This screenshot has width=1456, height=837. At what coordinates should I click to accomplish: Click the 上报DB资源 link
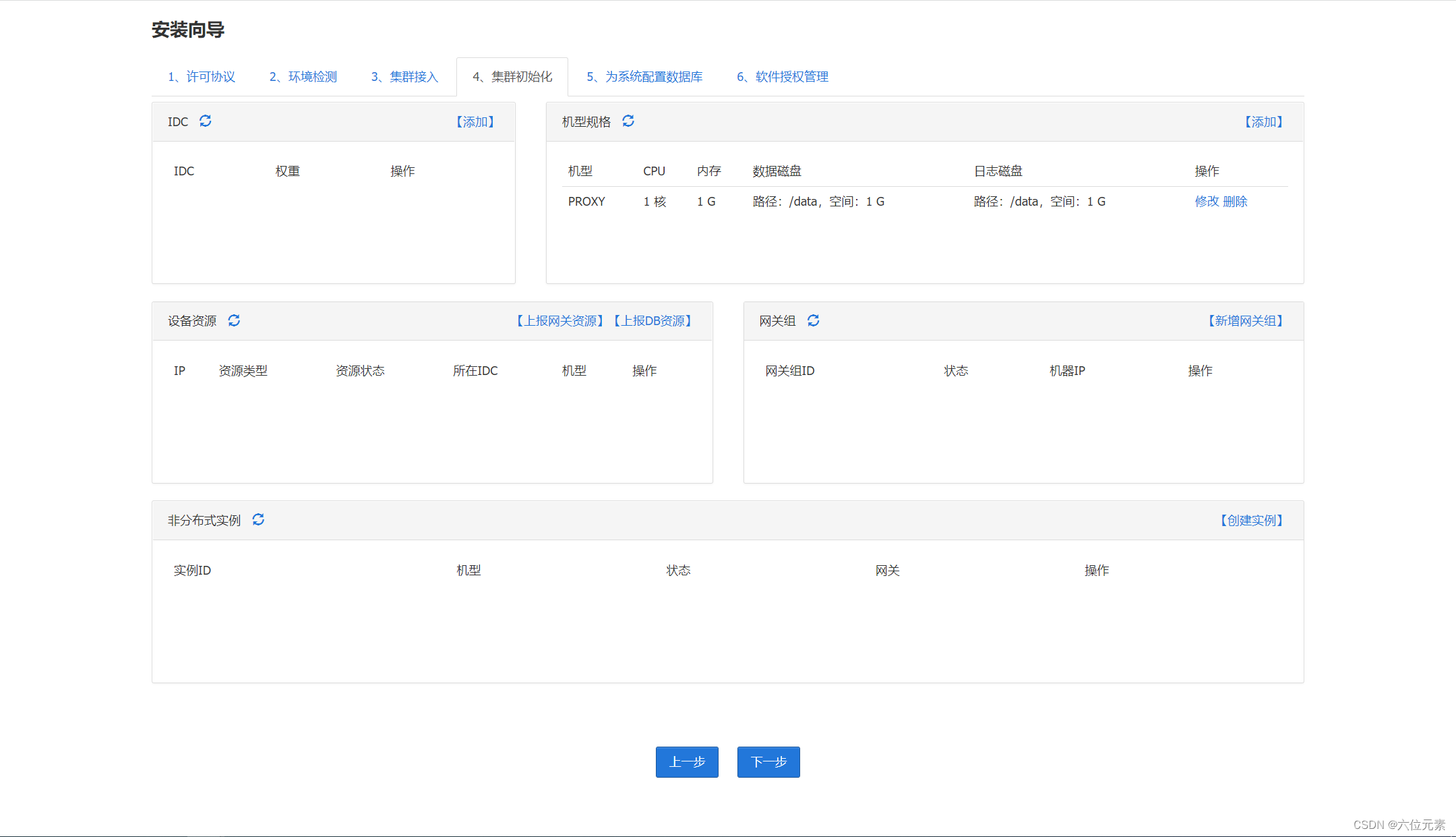point(653,321)
